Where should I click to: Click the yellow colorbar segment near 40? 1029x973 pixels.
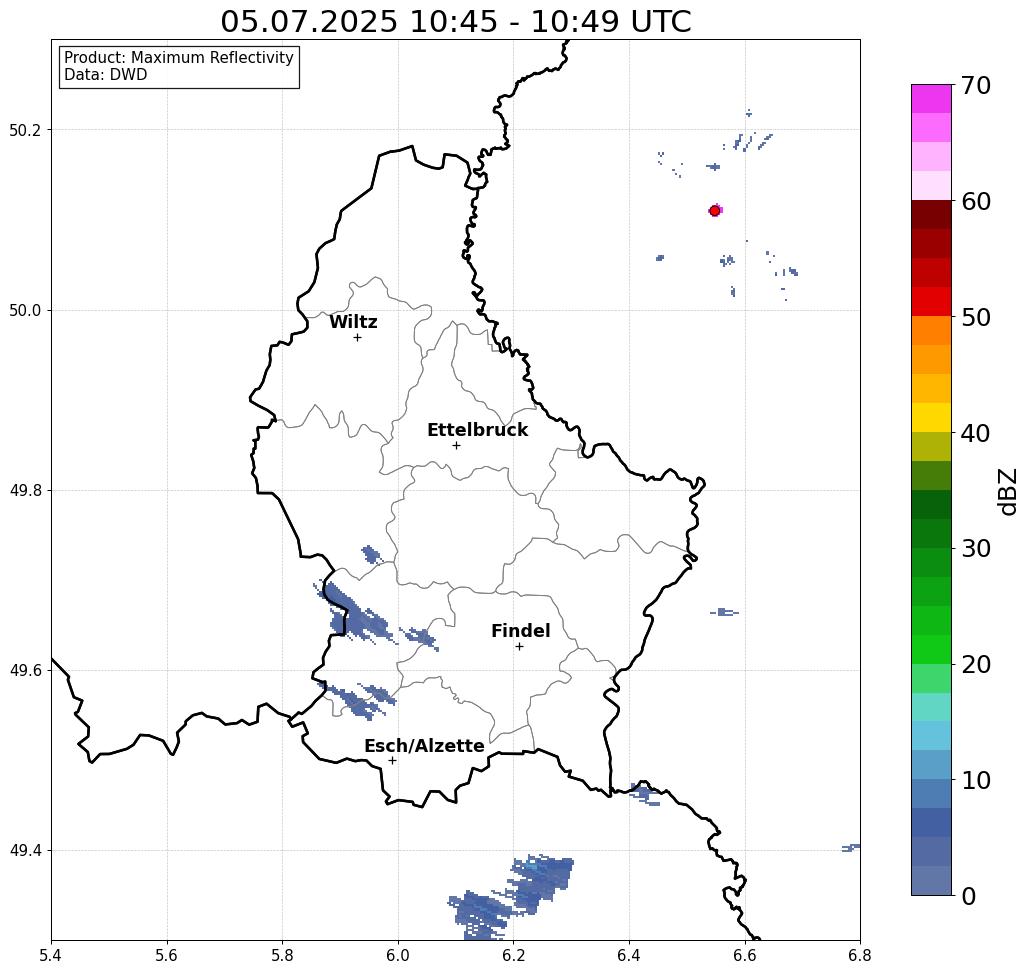click(x=931, y=417)
